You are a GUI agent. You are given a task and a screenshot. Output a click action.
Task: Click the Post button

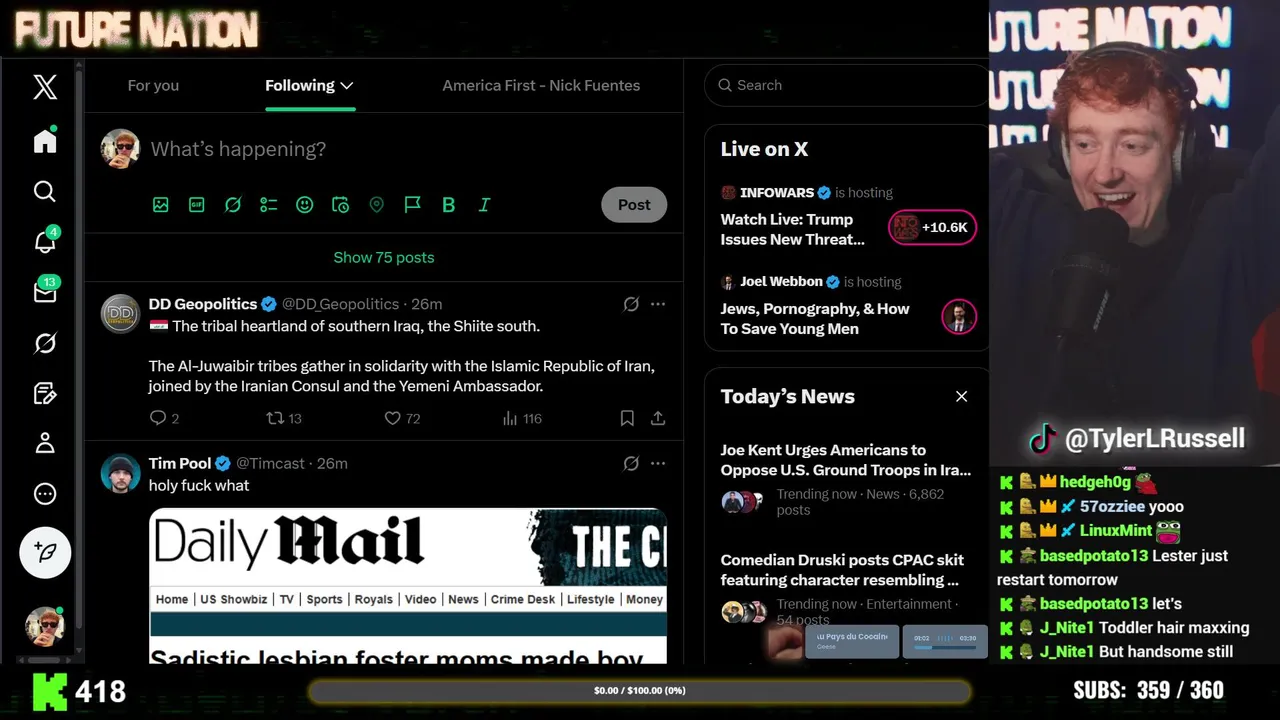[x=634, y=204]
